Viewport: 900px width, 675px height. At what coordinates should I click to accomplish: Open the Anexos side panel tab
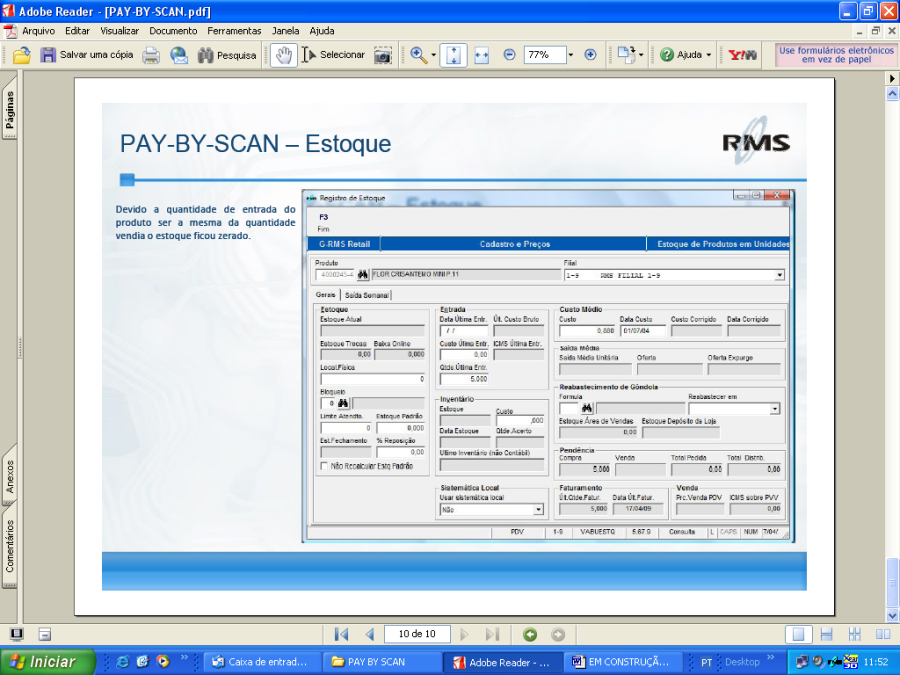[10, 476]
